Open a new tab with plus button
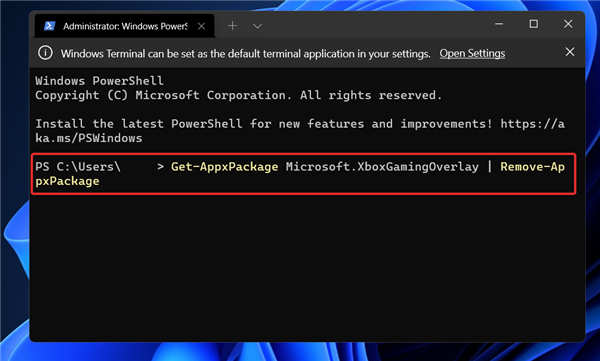The width and height of the screenshot is (600, 361). click(x=233, y=26)
